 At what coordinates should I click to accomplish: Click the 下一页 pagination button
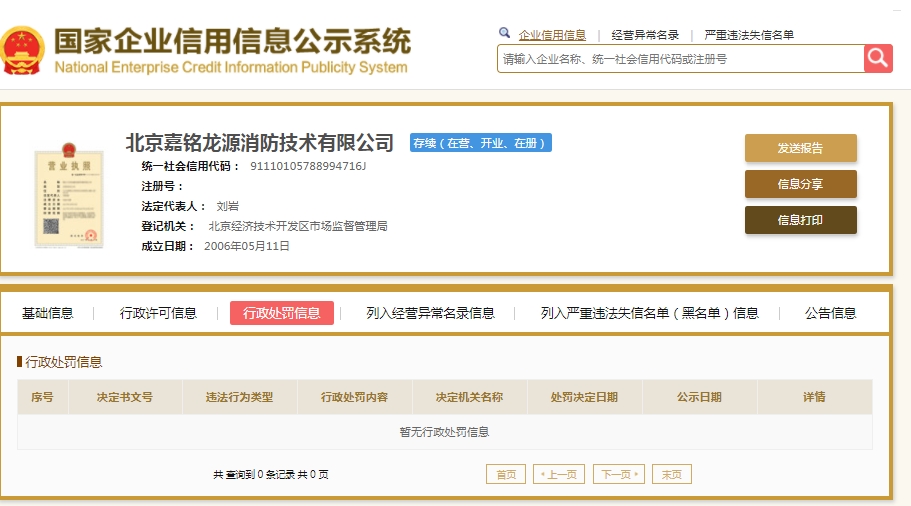pos(619,474)
